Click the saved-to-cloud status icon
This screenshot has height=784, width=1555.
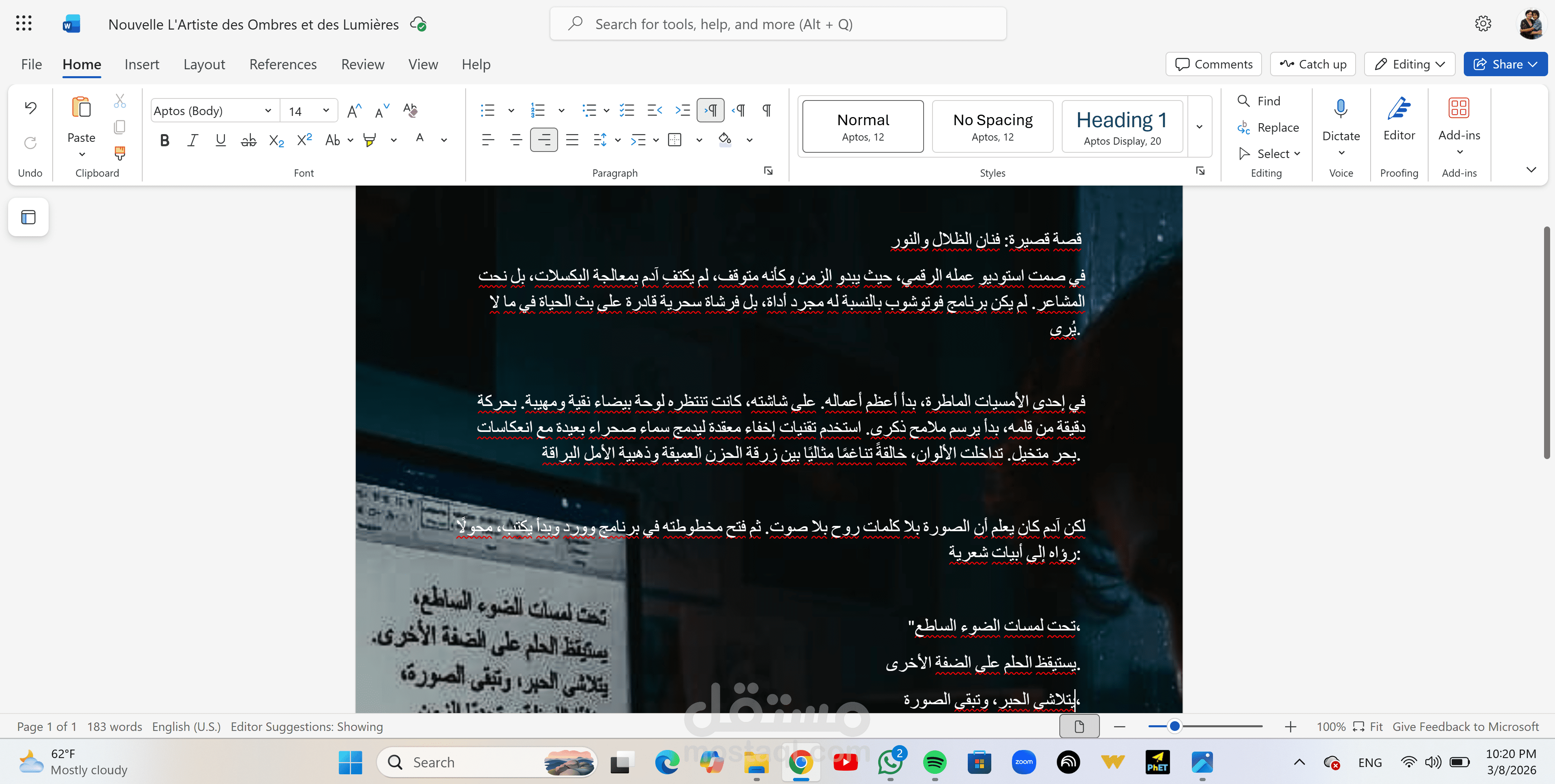418,24
